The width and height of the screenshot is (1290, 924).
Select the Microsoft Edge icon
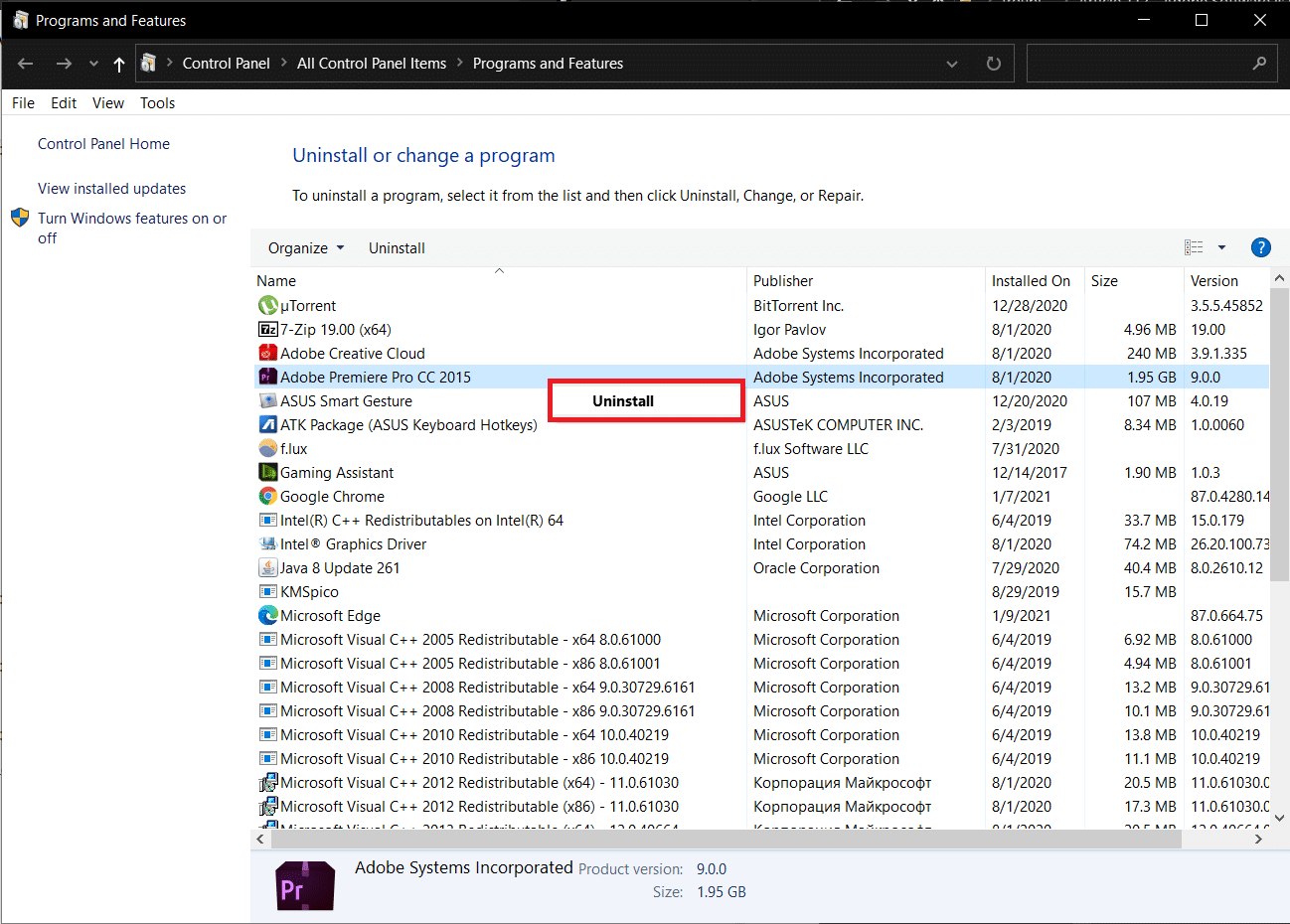pyautogui.click(x=267, y=616)
